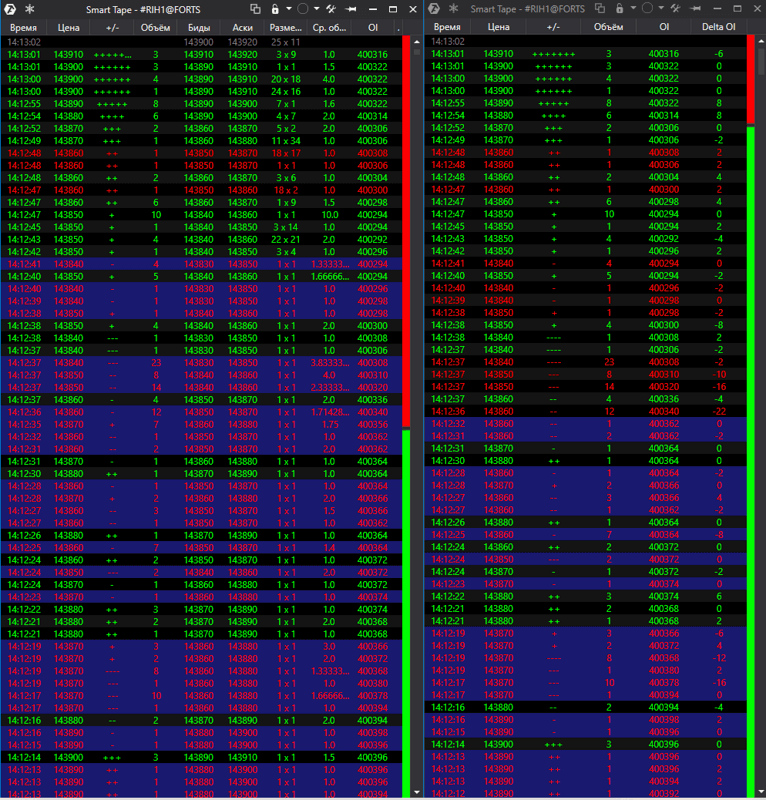
Task: Expand the link circle dropdown in left Smart Tape window
Action: pos(316,9)
